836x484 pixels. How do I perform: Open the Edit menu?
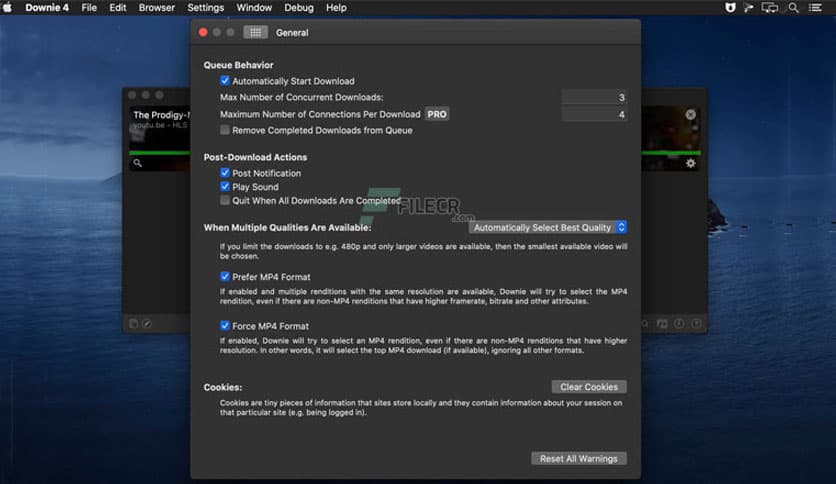pyautogui.click(x=117, y=7)
